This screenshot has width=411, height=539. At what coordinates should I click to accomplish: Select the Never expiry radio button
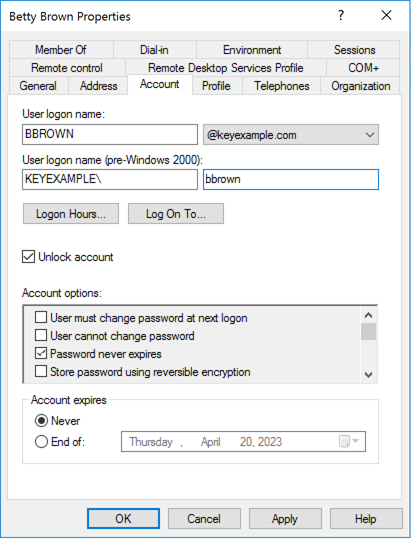(41, 421)
